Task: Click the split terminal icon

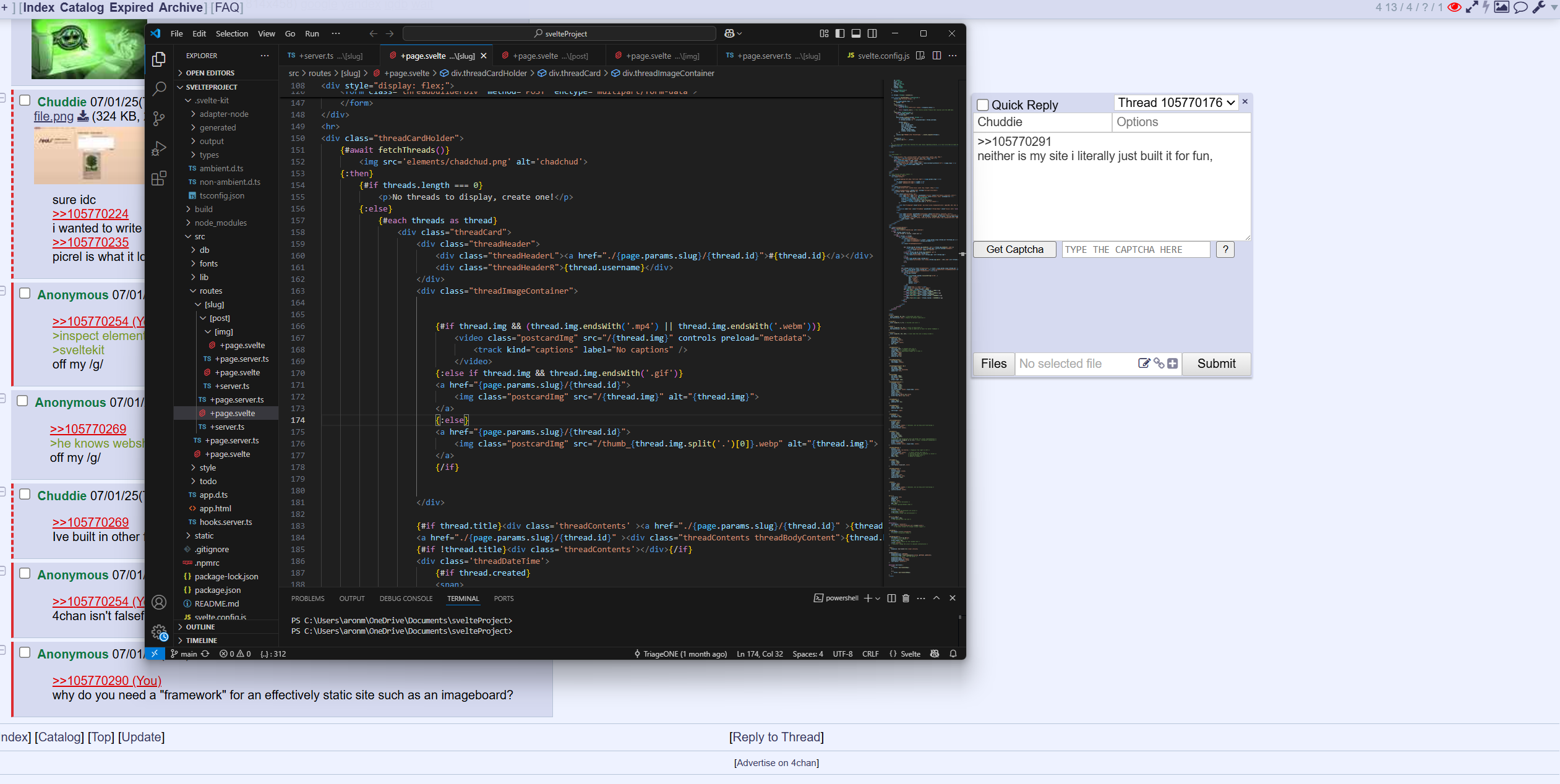Action: (x=891, y=598)
